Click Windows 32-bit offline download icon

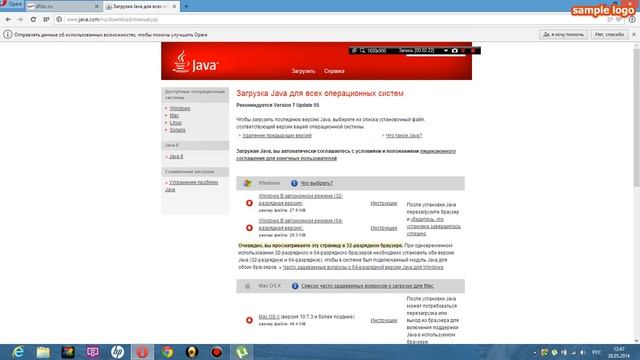tap(249, 203)
